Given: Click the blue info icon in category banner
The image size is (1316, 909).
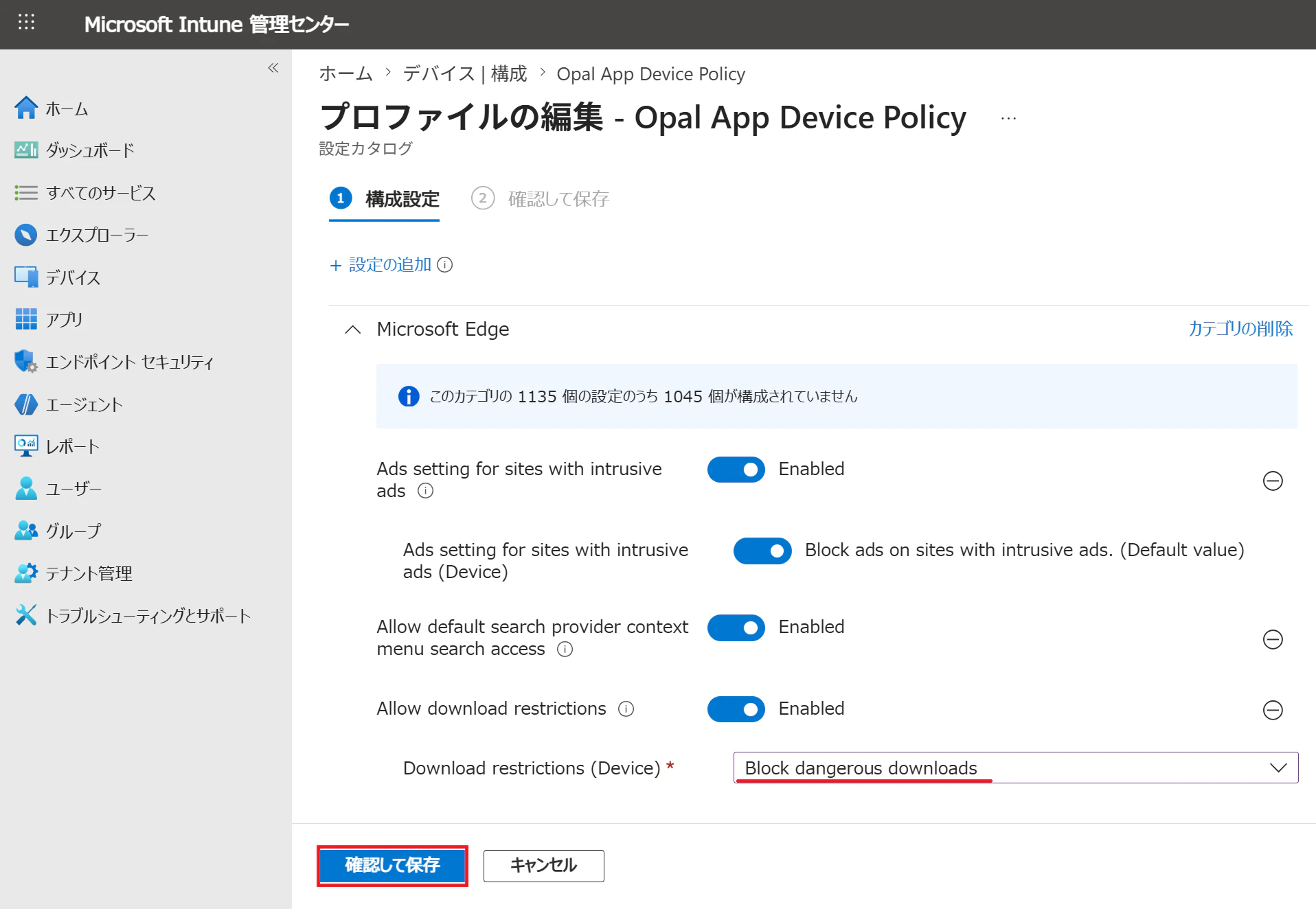Looking at the screenshot, I should coord(409,396).
